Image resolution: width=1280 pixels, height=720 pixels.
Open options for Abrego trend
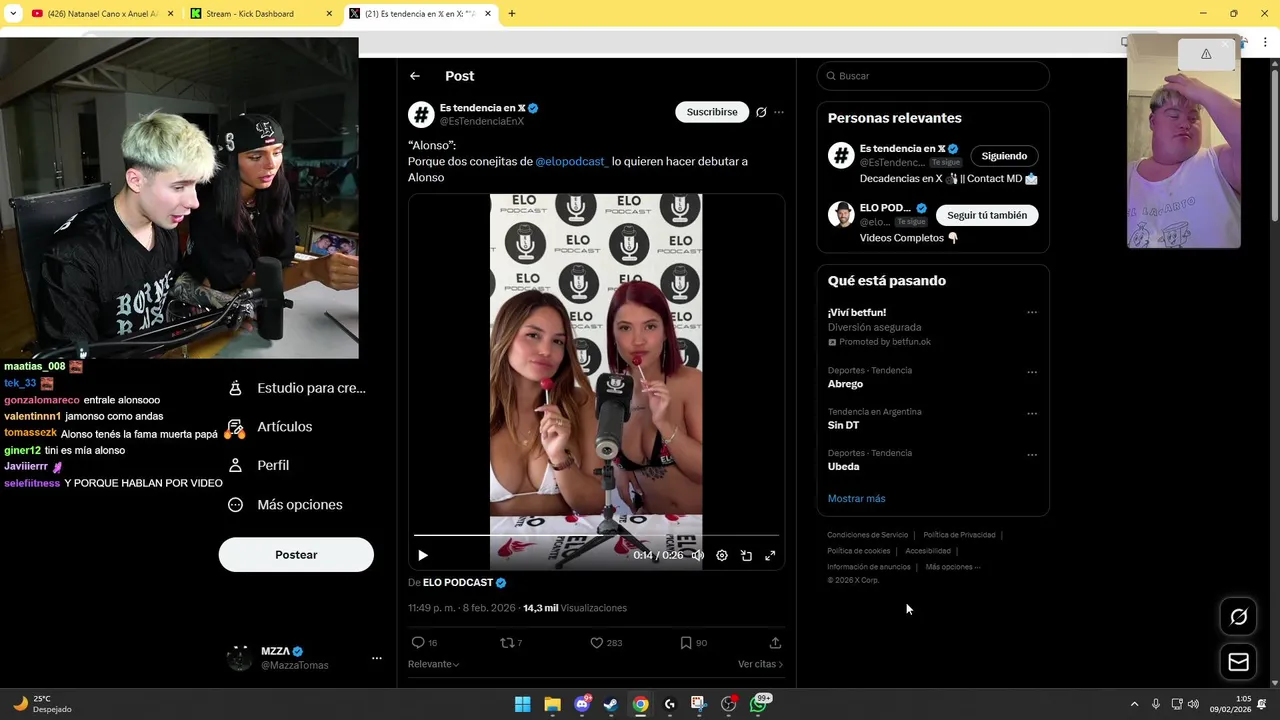point(1032,372)
